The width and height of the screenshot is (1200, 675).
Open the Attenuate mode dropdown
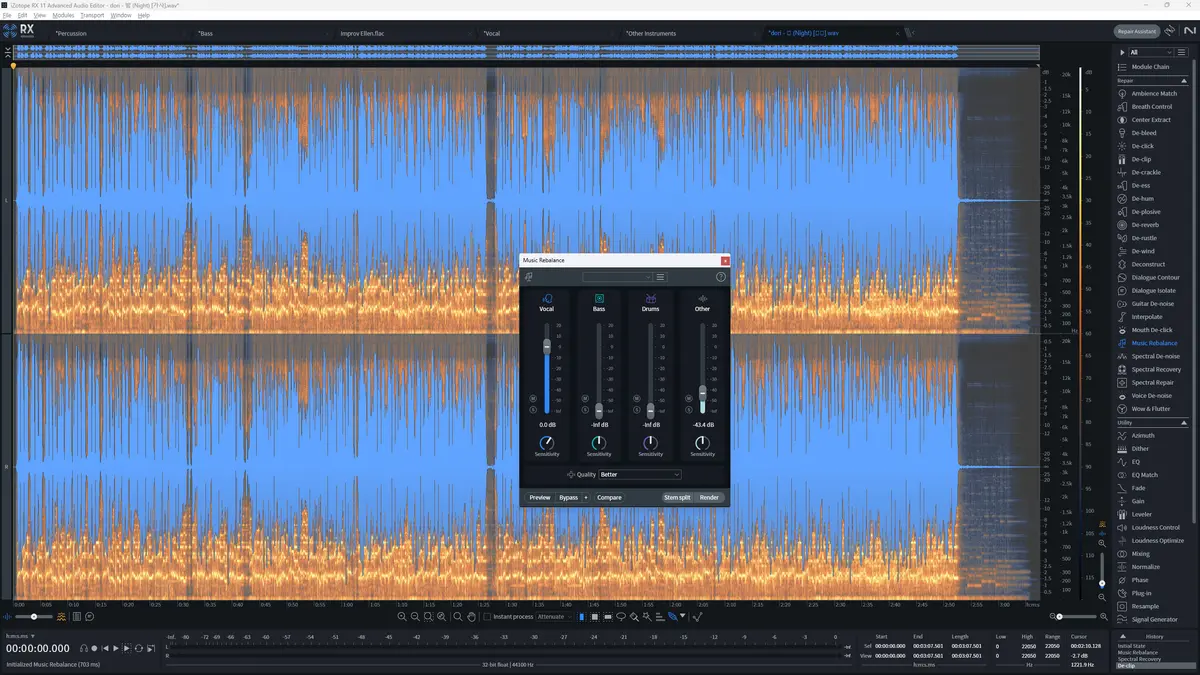pyautogui.click(x=555, y=617)
